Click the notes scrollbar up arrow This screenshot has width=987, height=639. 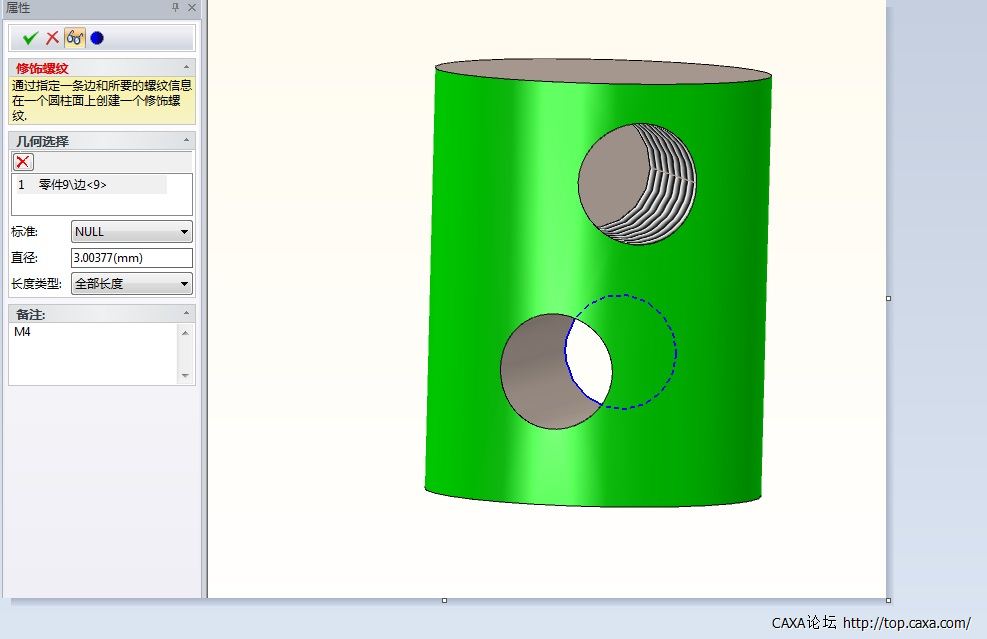pos(185,332)
